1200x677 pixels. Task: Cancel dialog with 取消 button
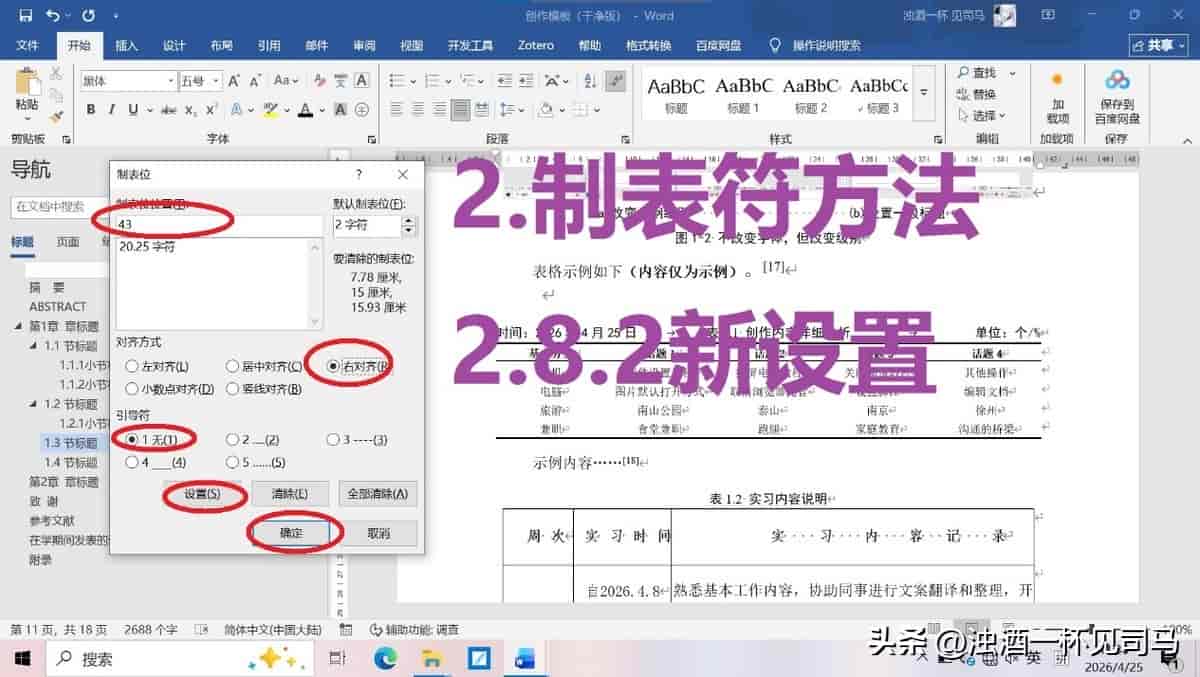(x=378, y=533)
